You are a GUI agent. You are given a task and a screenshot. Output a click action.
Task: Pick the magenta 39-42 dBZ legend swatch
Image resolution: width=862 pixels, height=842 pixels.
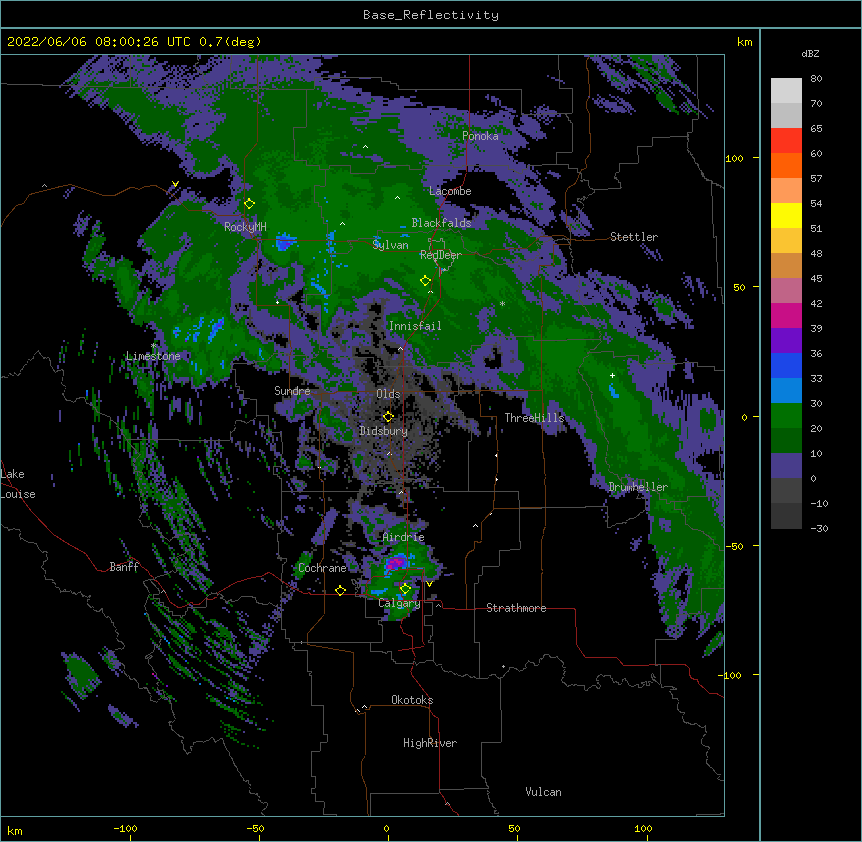[x=786, y=315]
